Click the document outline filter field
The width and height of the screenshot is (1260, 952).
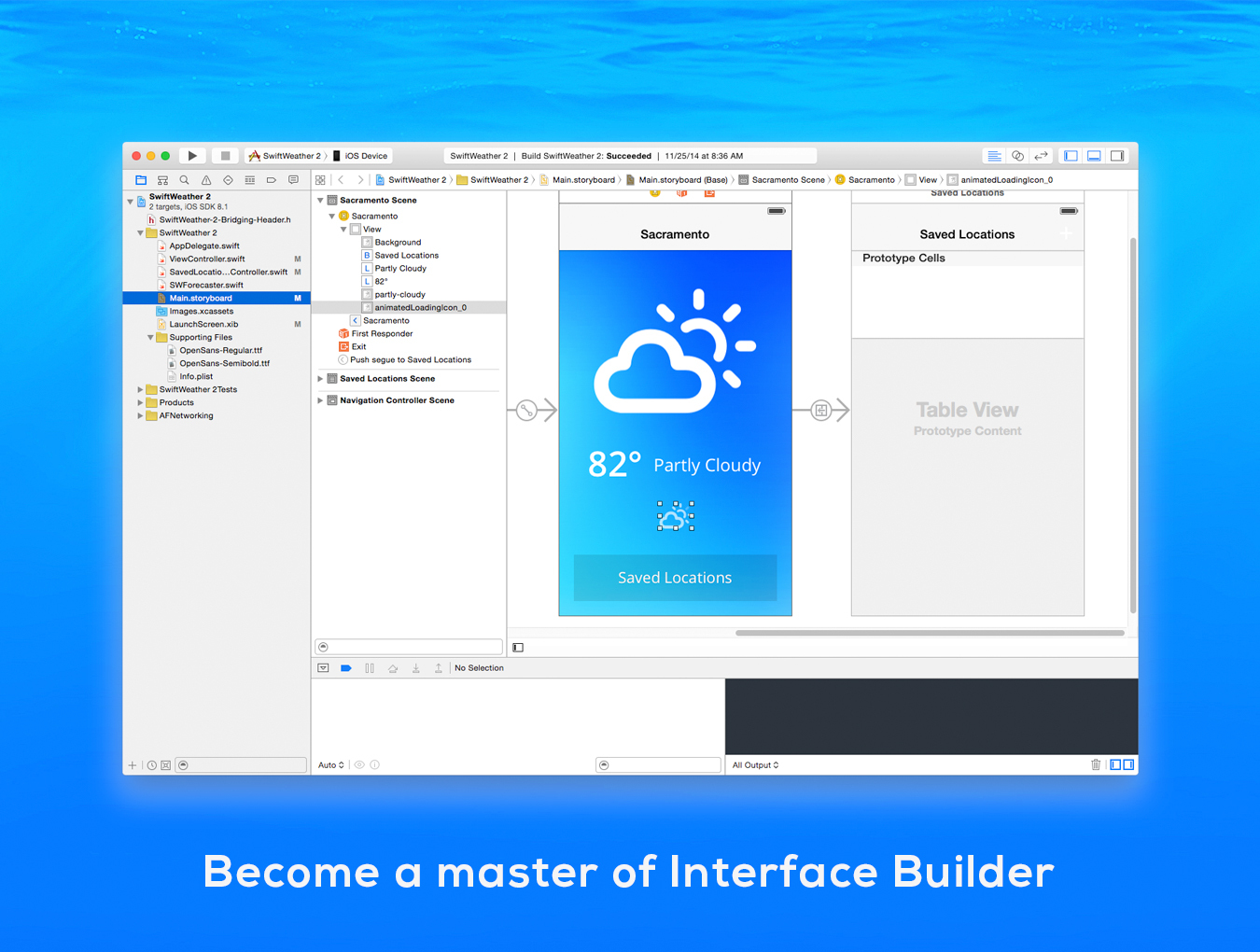(409, 647)
